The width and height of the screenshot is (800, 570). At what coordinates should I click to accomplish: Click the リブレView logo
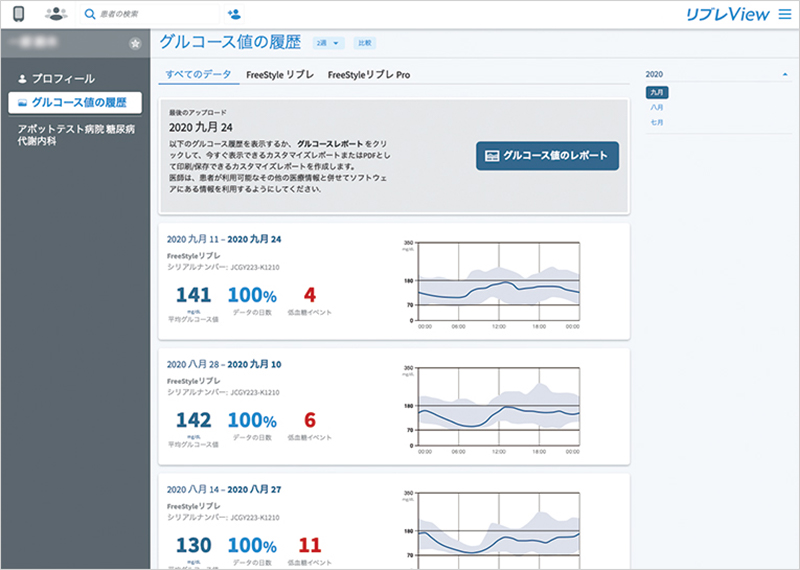coord(728,14)
